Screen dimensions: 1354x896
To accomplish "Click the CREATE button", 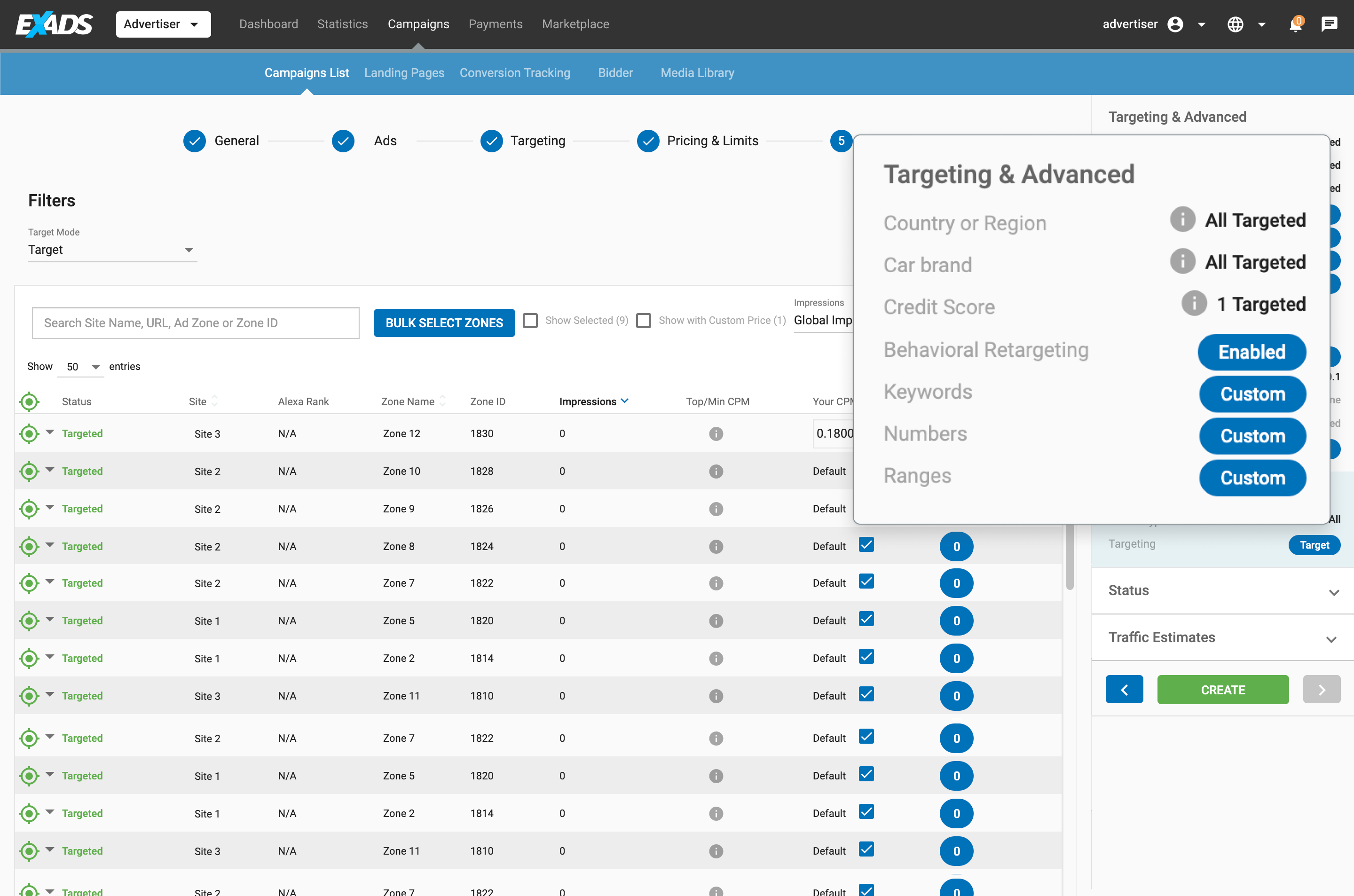I will click(x=1223, y=689).
